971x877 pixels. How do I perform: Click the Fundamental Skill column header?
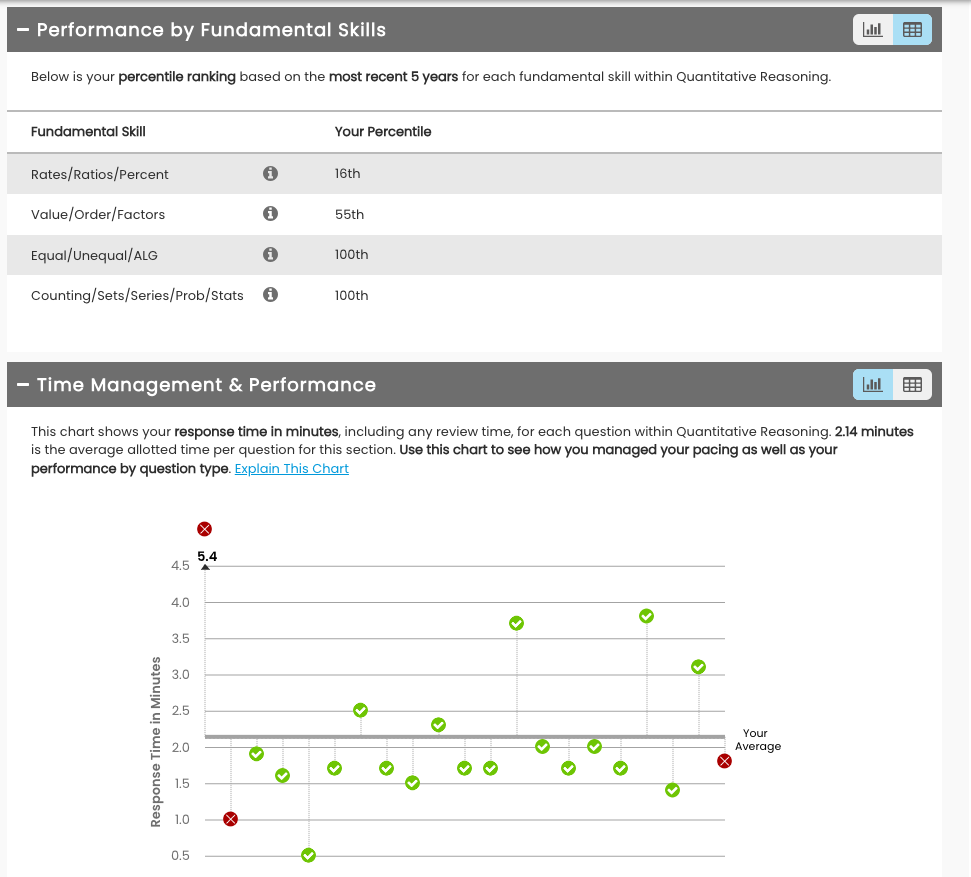pyautogui.click(x=88, y=132)
